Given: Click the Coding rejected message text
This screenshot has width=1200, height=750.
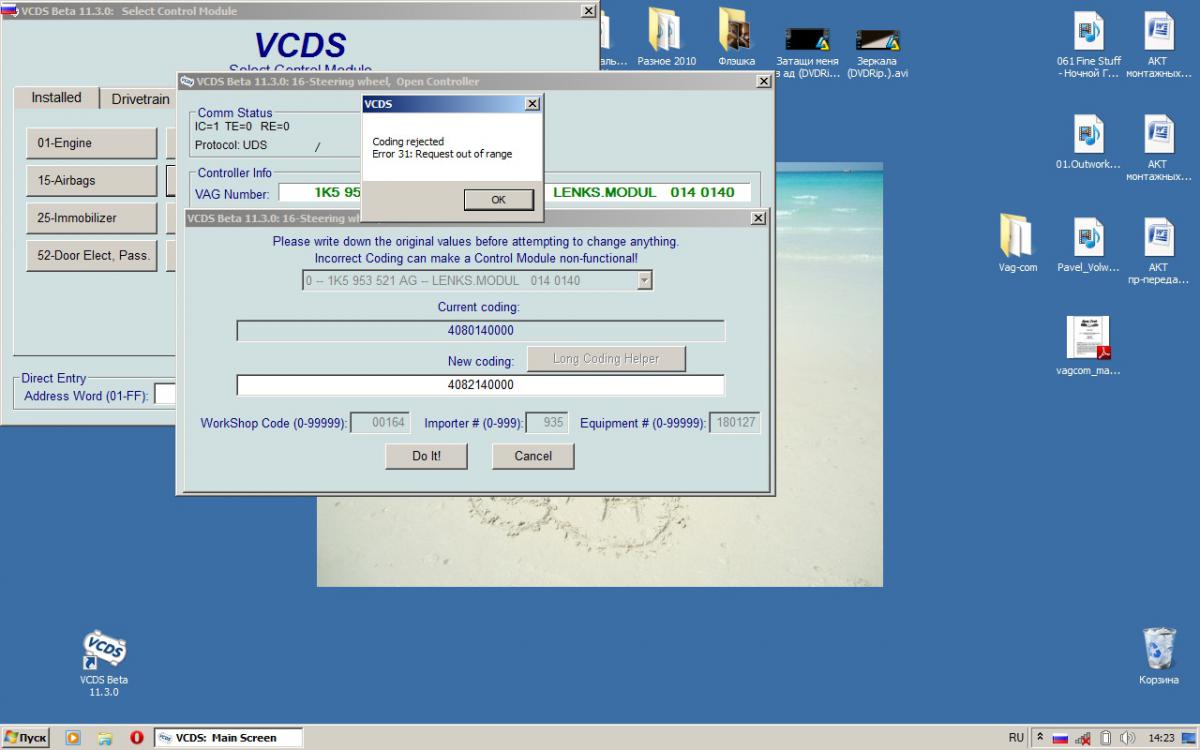Looking at the screenshot, I should (408, 142).
